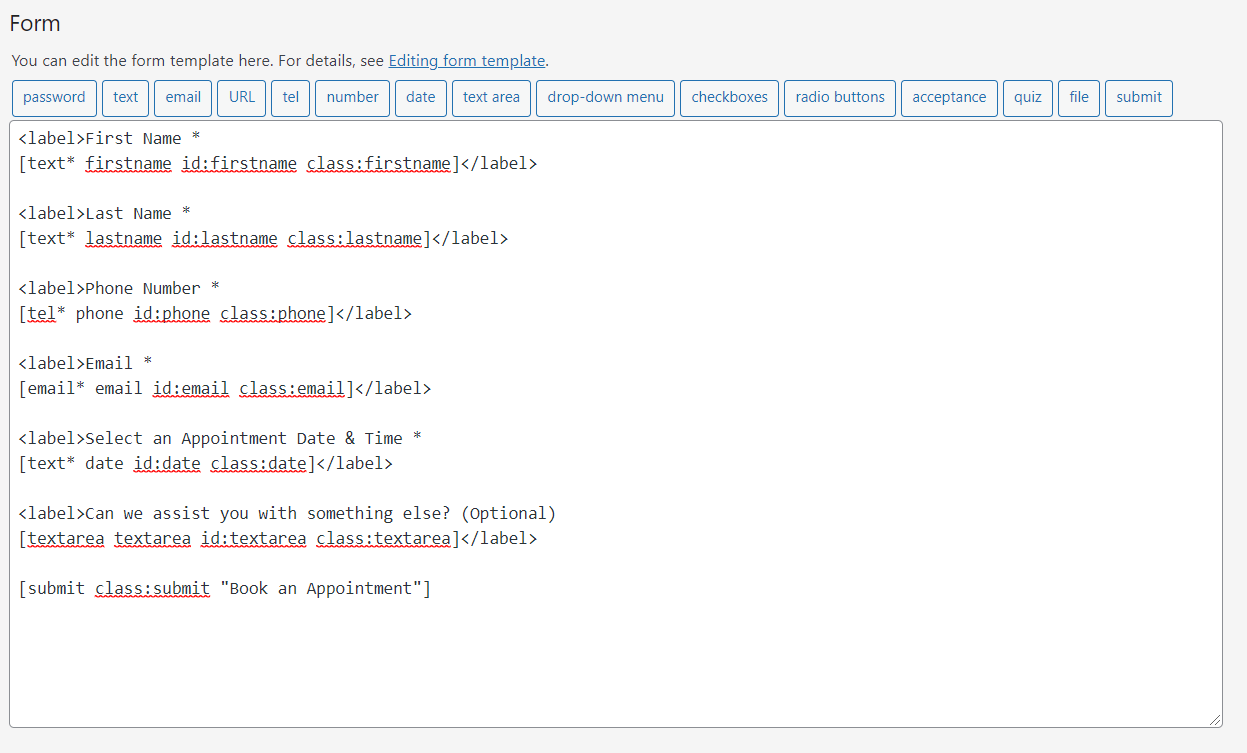Add a radio buttons tag

840,98
